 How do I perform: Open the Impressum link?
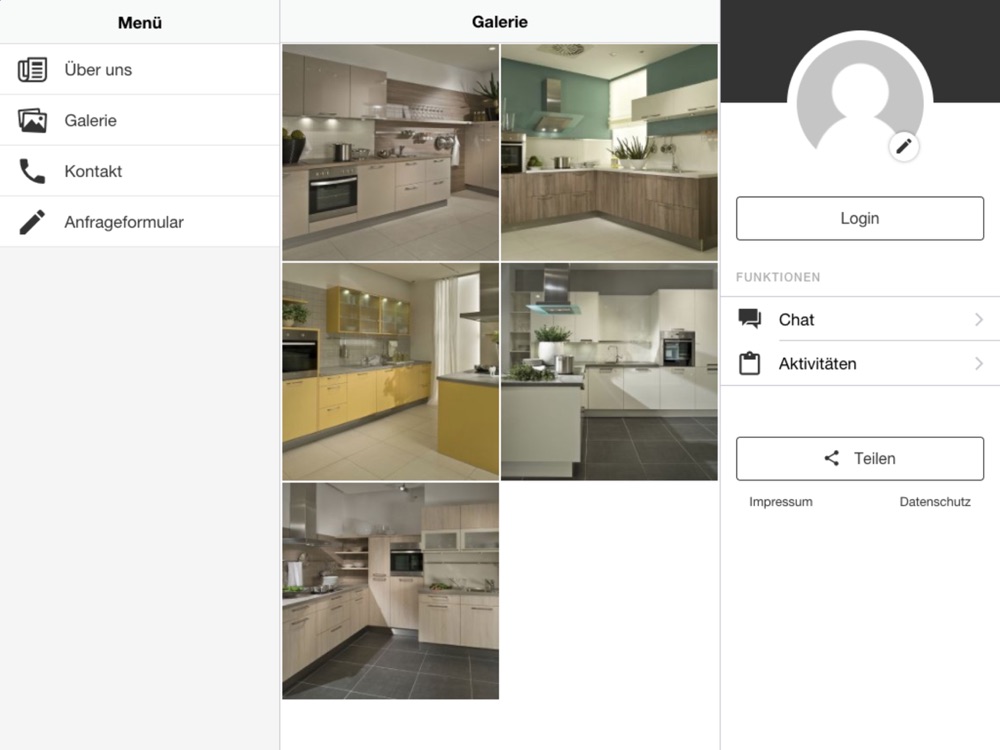point(781,502)
